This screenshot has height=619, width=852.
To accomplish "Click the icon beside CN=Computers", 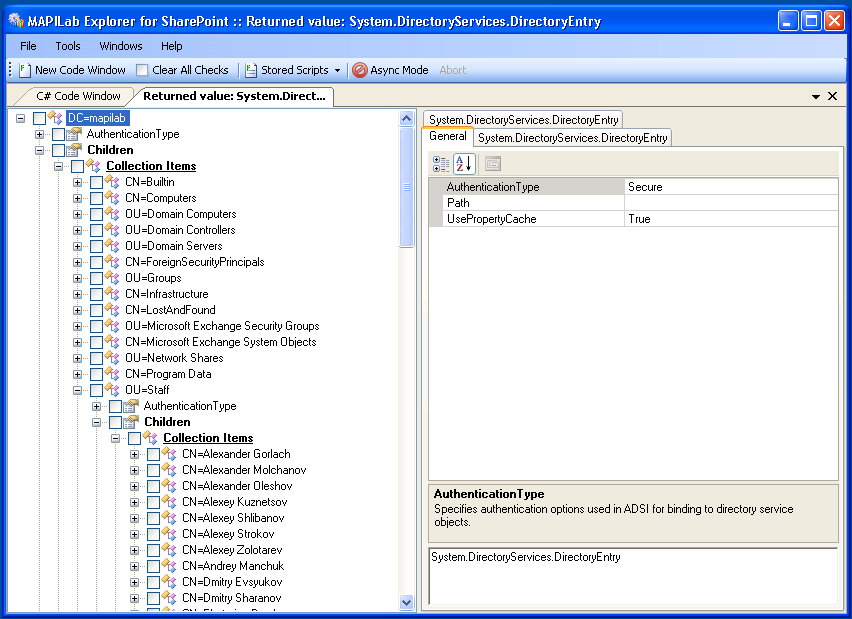I will tap(112, 198).
